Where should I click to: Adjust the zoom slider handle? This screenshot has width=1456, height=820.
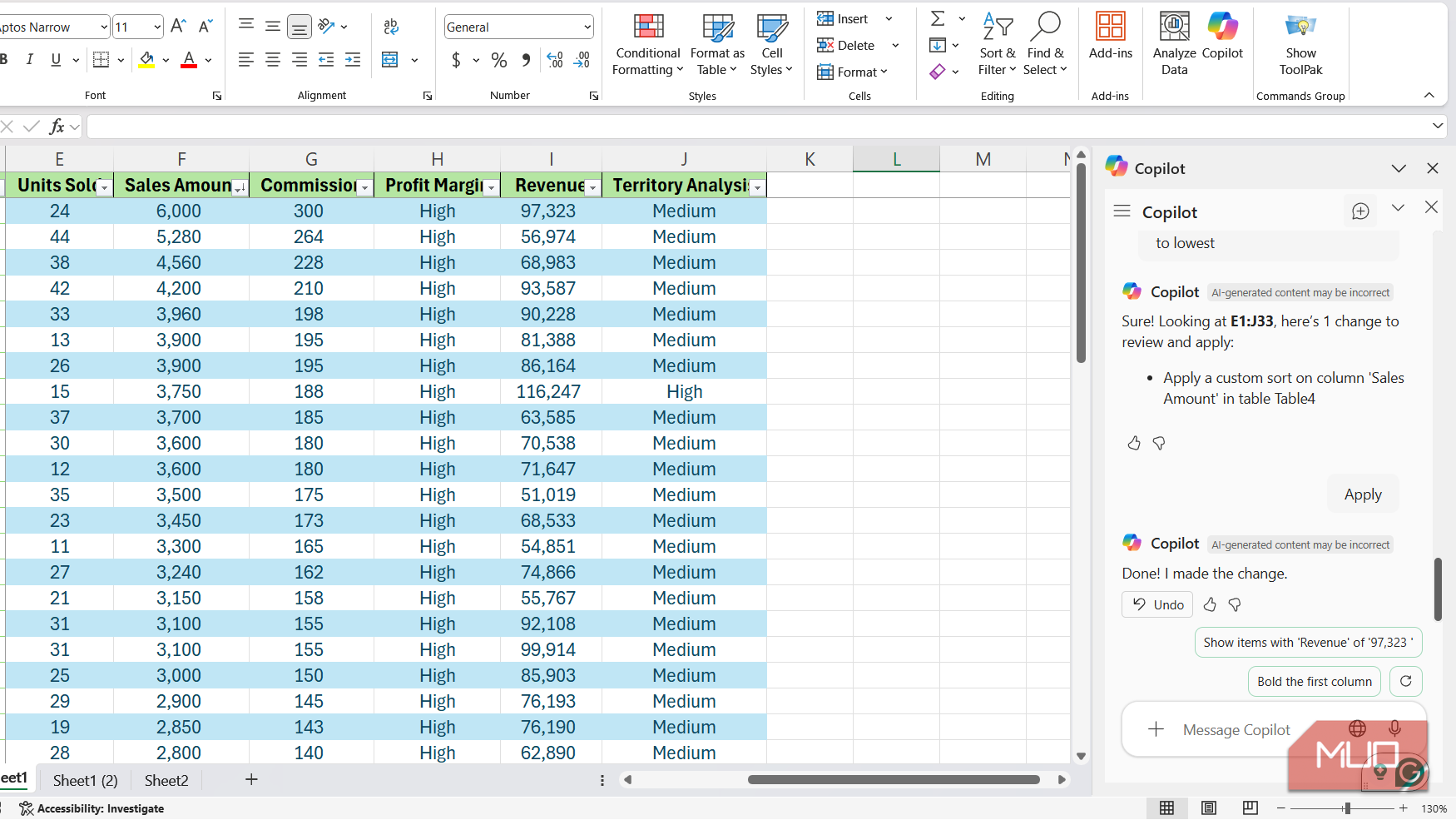(1347, 808)
